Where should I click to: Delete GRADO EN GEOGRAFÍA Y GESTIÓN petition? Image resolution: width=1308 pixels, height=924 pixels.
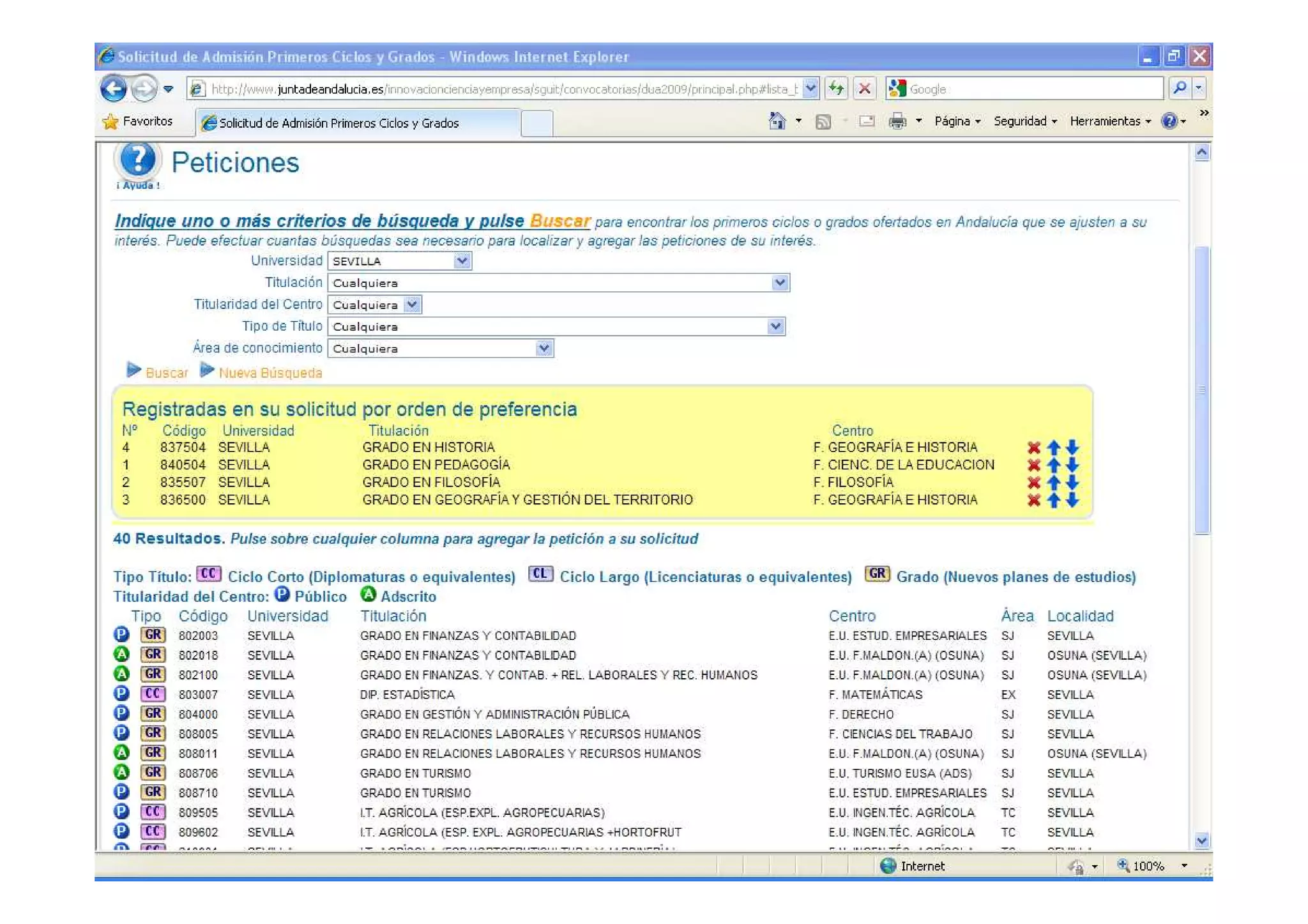click(x=1033, y=500)
